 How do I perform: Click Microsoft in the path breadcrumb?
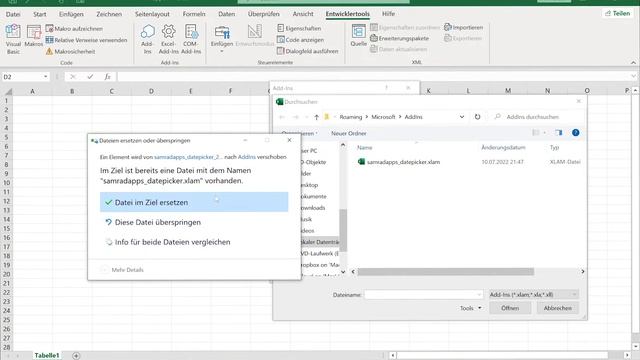(x=383, y=117)
